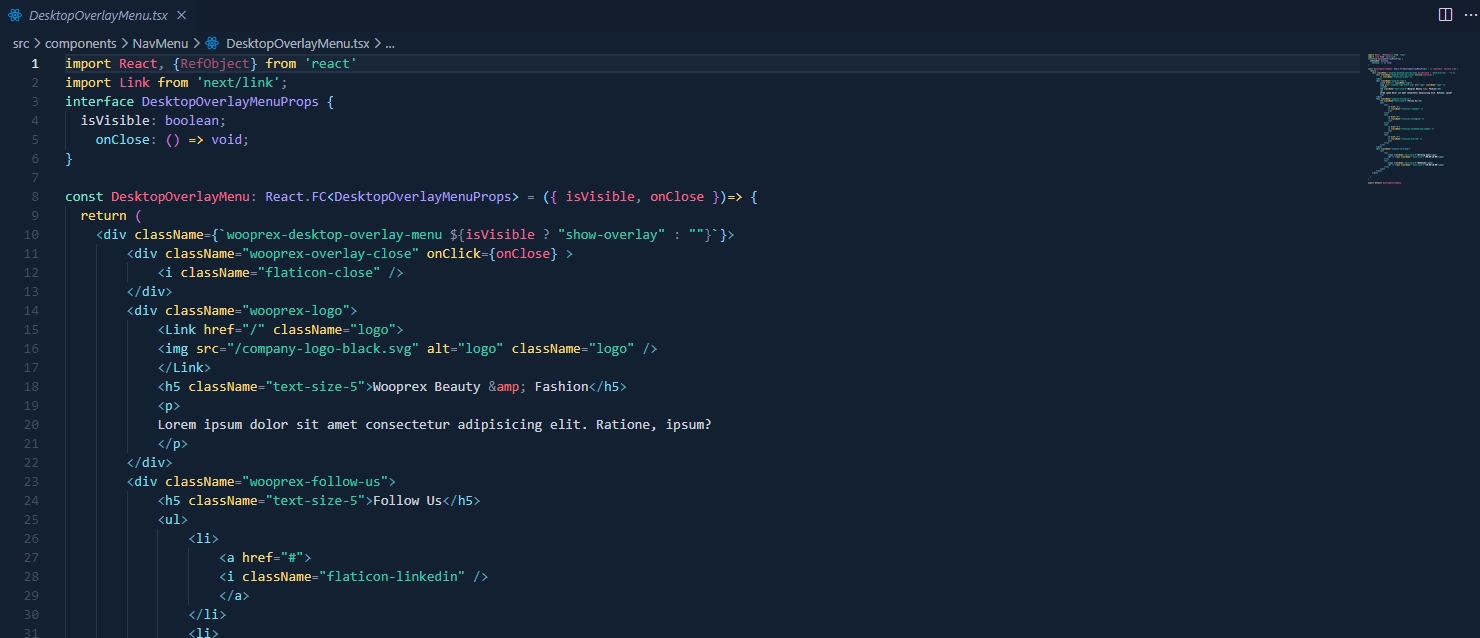Click the React file icon in breadcrumbs
The width and height of the screenshot is (1480, 638).
tap(212, 44)
